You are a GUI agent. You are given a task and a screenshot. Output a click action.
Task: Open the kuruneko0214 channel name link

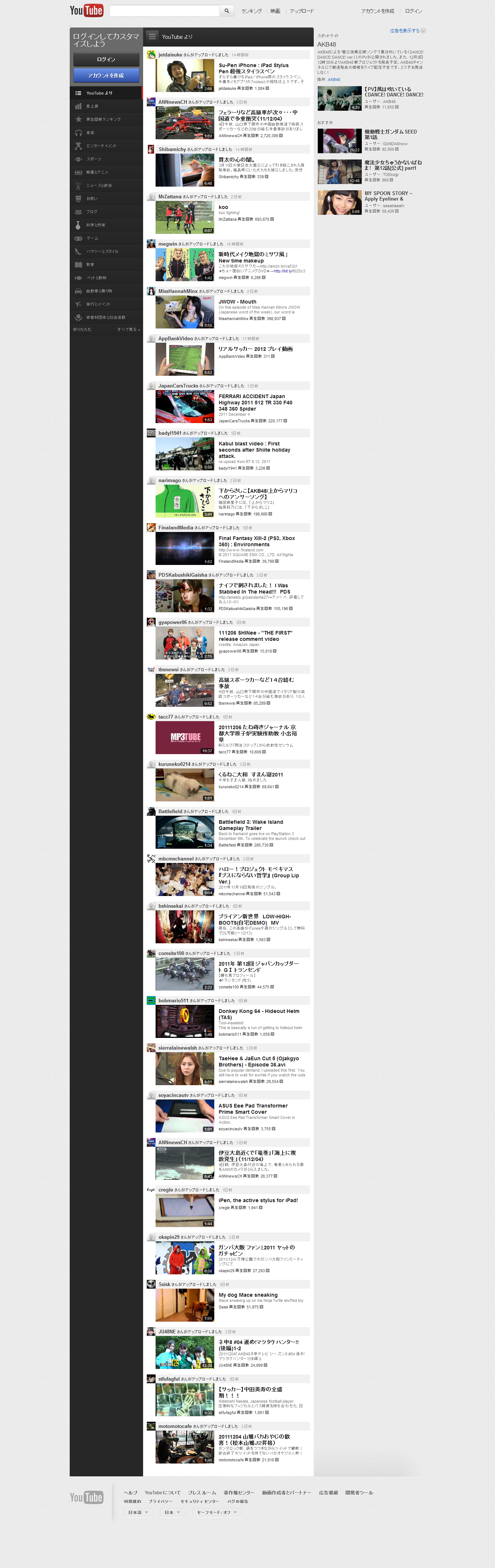(174, 764)
